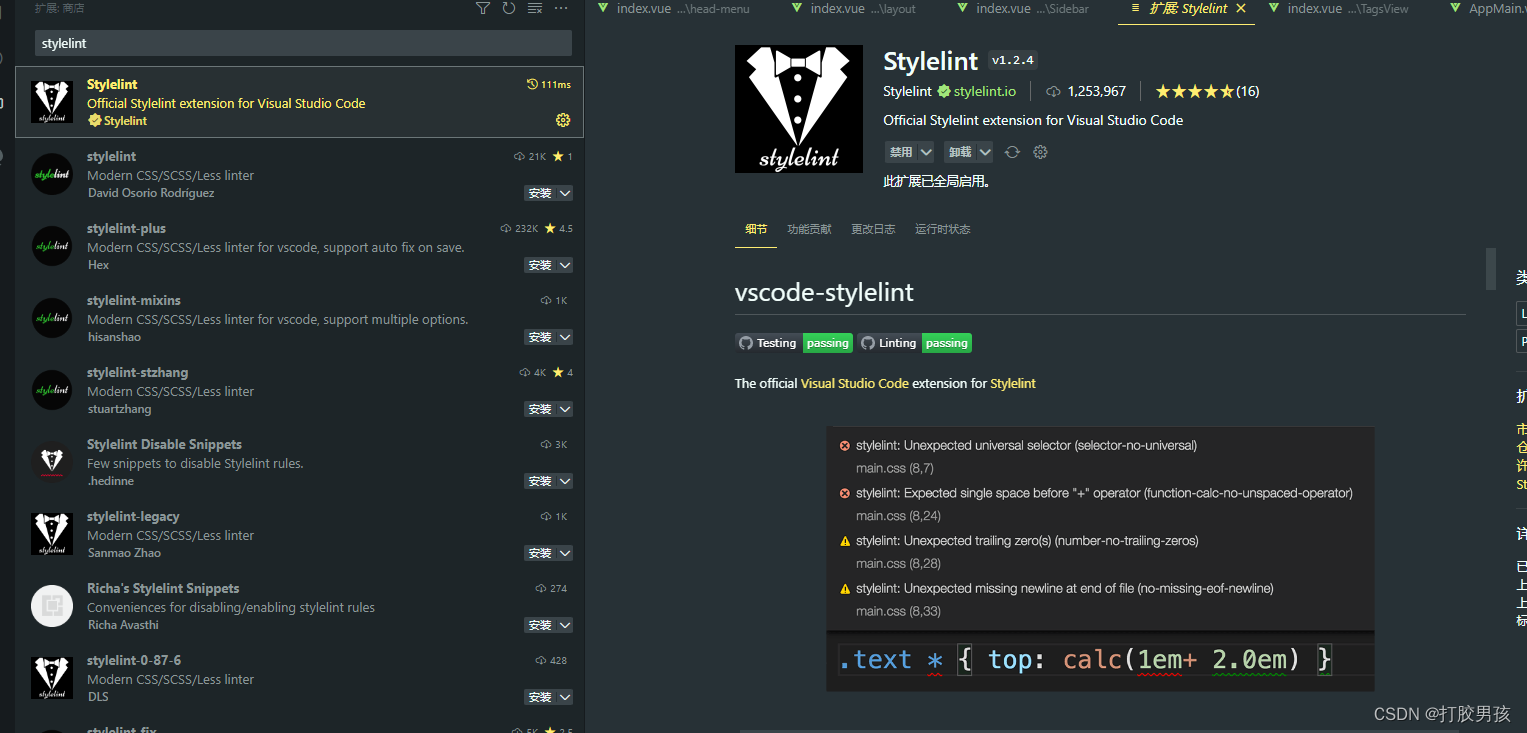Open install dropdown for Richa's Stylelint Snippets
This screenshot has width=1527, height=733.
coord(565,625)
